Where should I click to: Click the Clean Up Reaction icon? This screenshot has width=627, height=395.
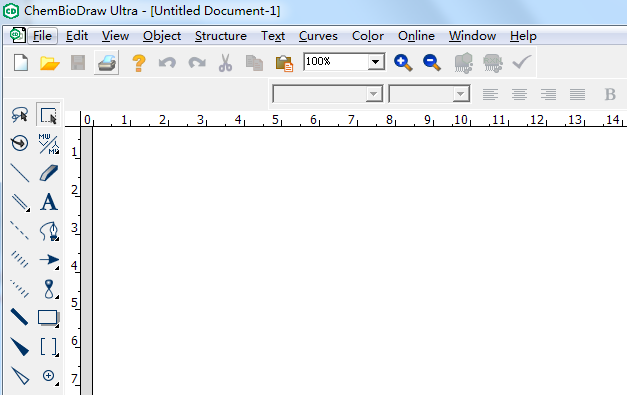[x=493, y=63]
